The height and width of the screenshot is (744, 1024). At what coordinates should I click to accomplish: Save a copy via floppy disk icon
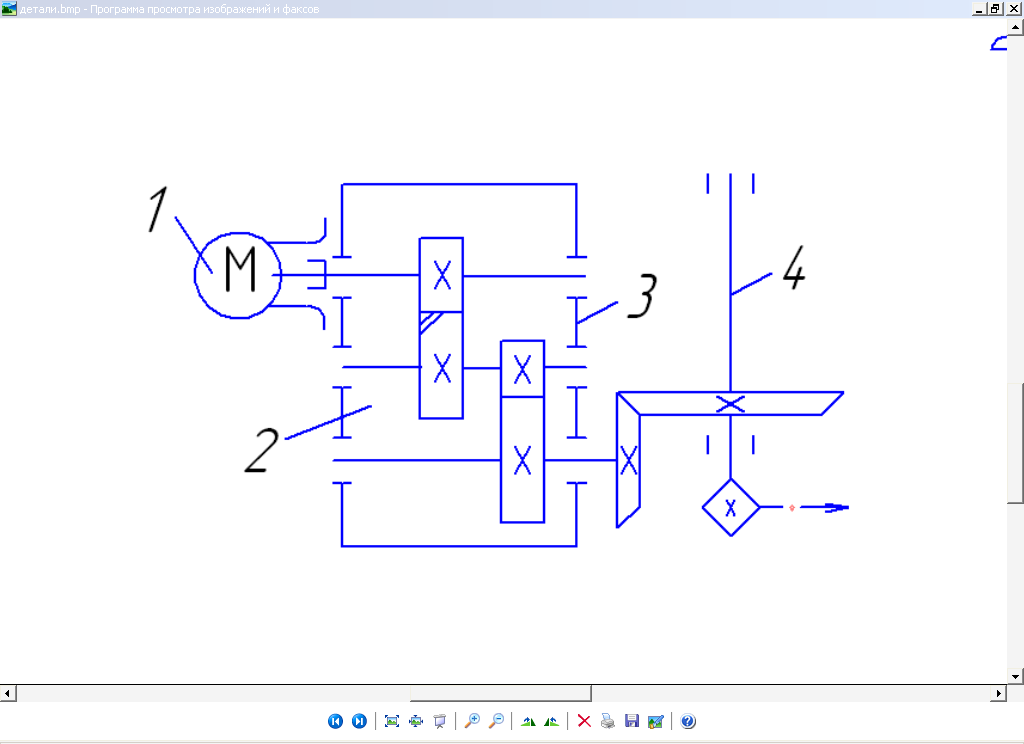point(631,721)
